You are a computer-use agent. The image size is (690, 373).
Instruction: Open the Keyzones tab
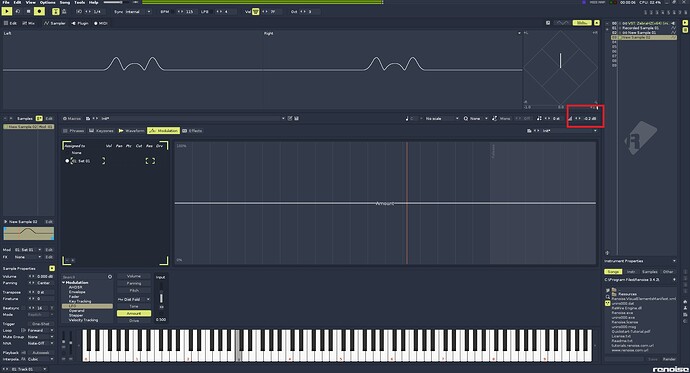tap(102, 131)
